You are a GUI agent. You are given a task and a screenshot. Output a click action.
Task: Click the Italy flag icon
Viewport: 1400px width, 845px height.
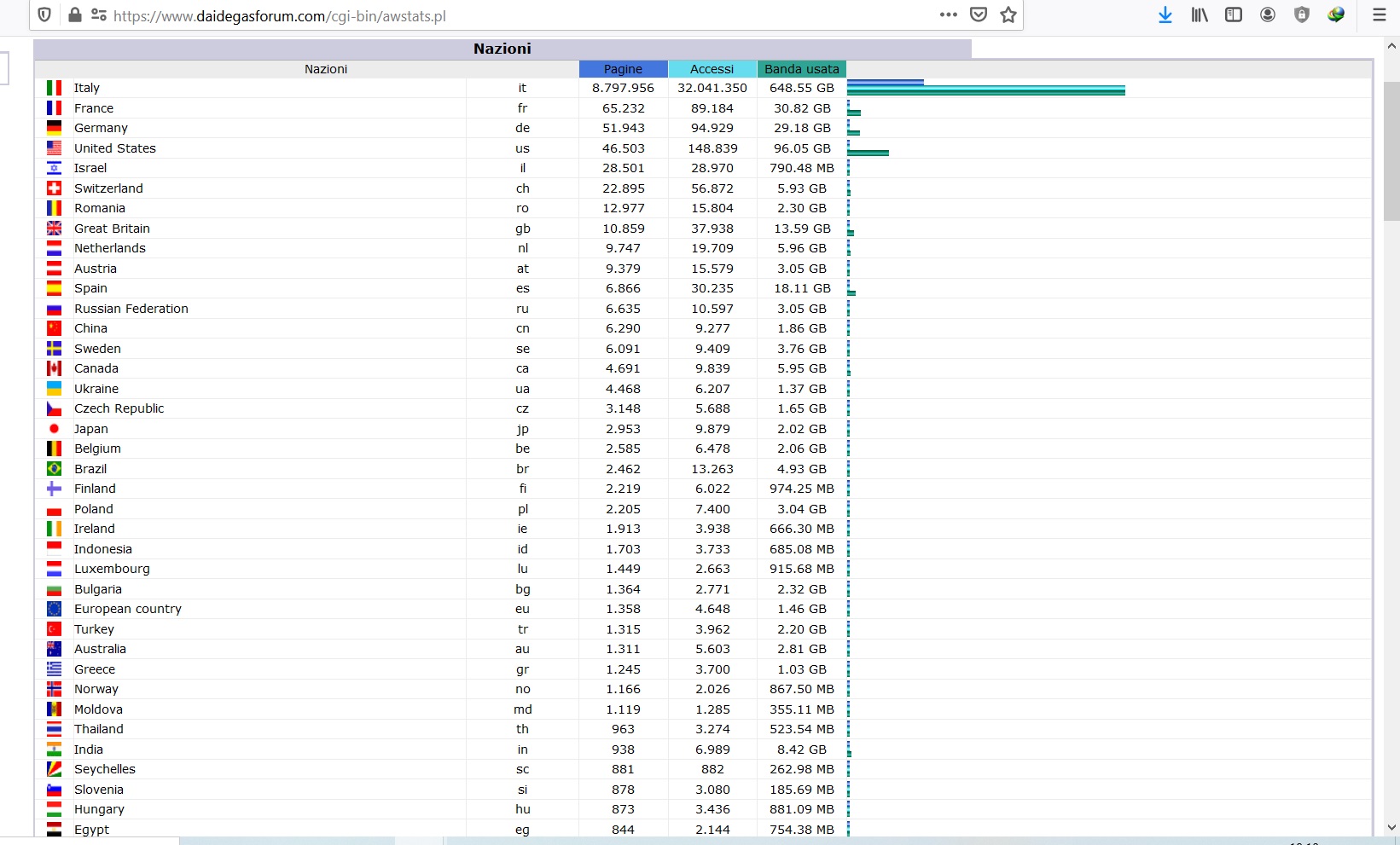pyautogui.click(x=54, y=88)
